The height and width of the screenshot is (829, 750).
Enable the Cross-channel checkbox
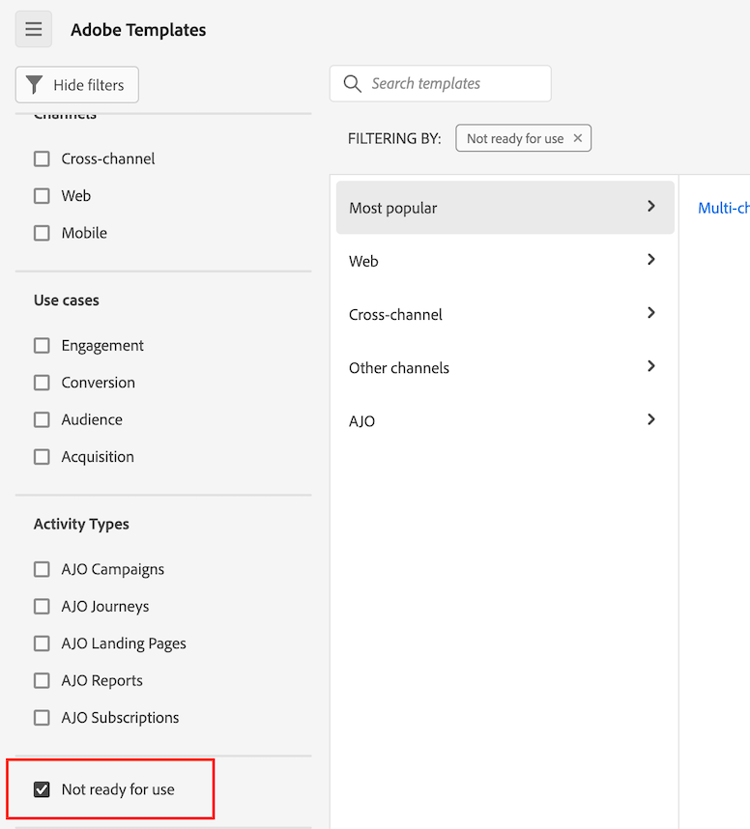[x=42, y=159]
